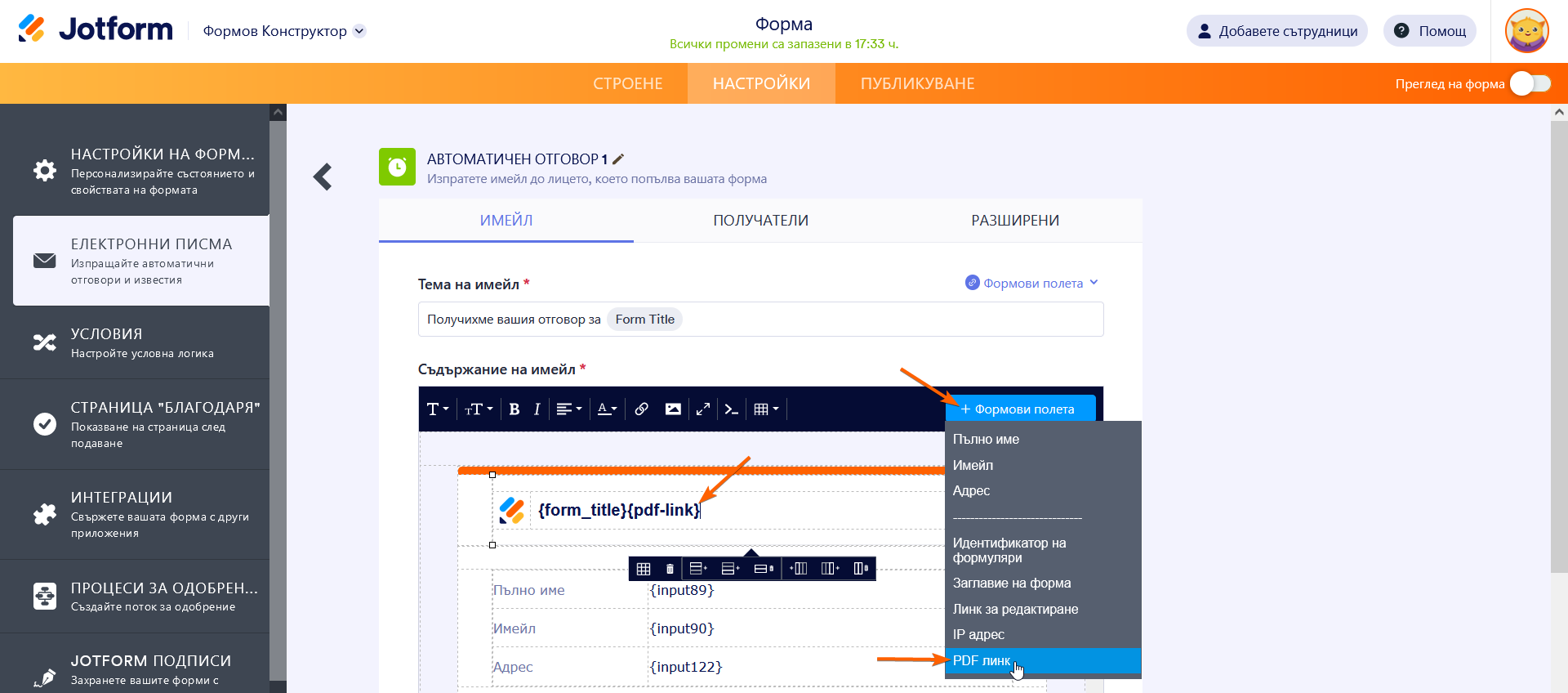Viewport: 1568px width, 693px height.
Task: Click the {input122} table cell
Action: click(x=686, y=667)
